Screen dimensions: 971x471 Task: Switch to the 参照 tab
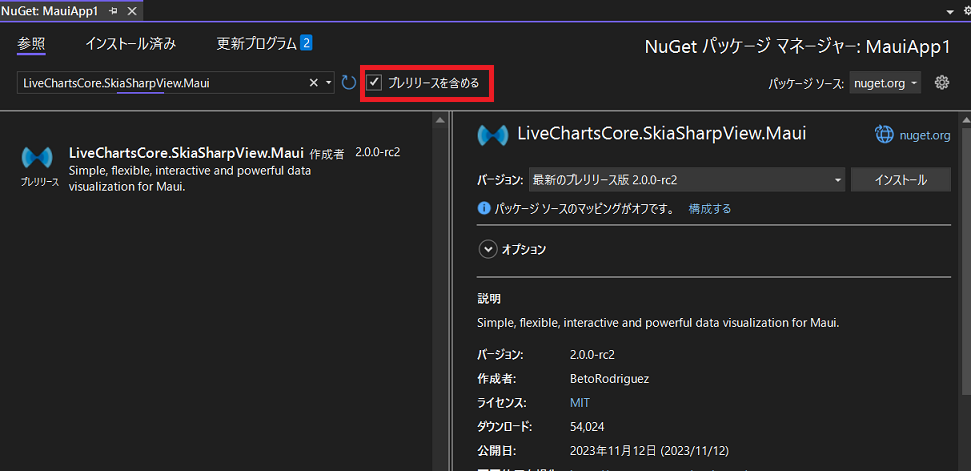[x=31, y=44]
